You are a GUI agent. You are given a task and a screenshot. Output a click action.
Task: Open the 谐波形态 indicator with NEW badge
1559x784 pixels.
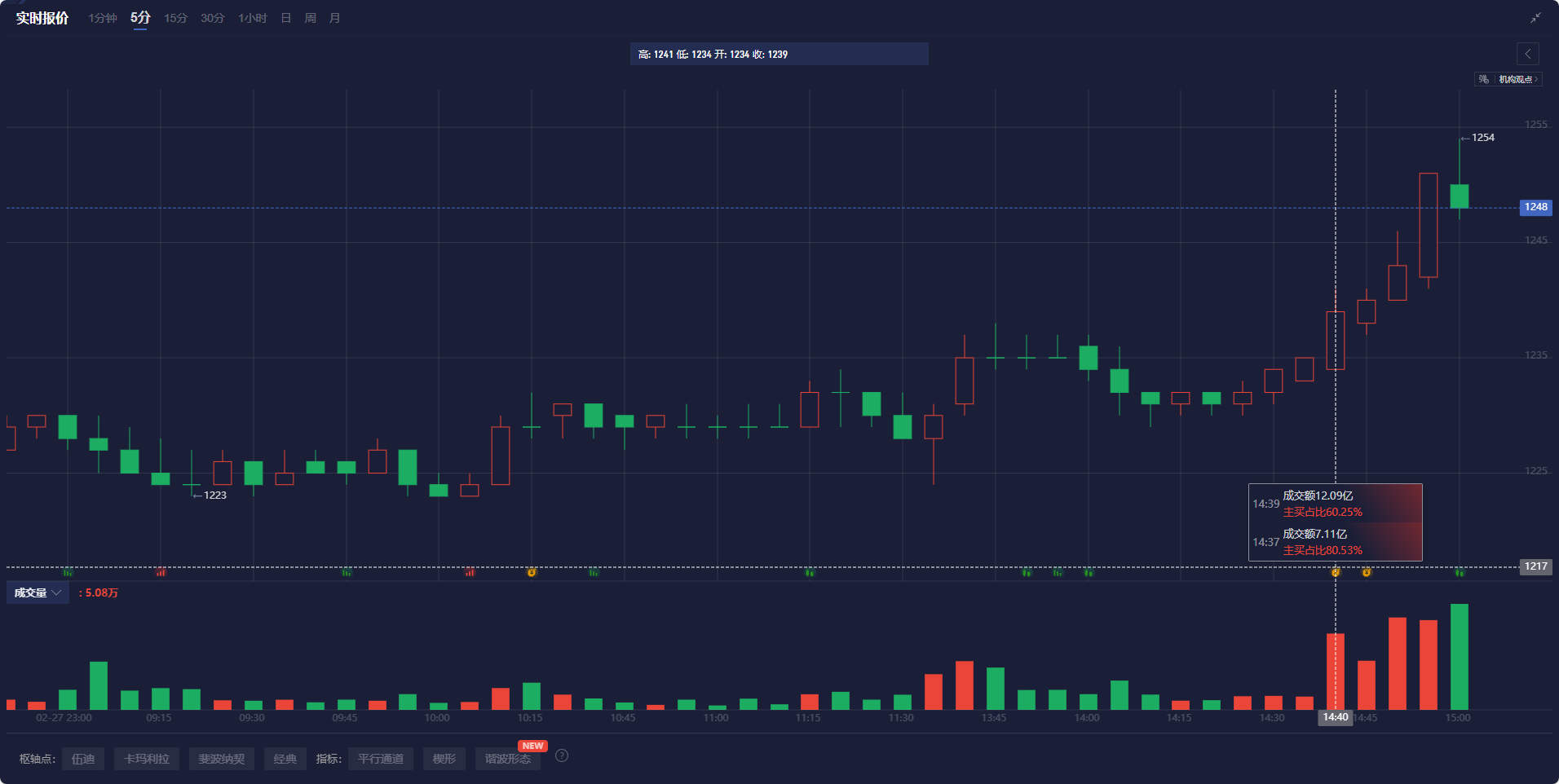tap(507, 758)
